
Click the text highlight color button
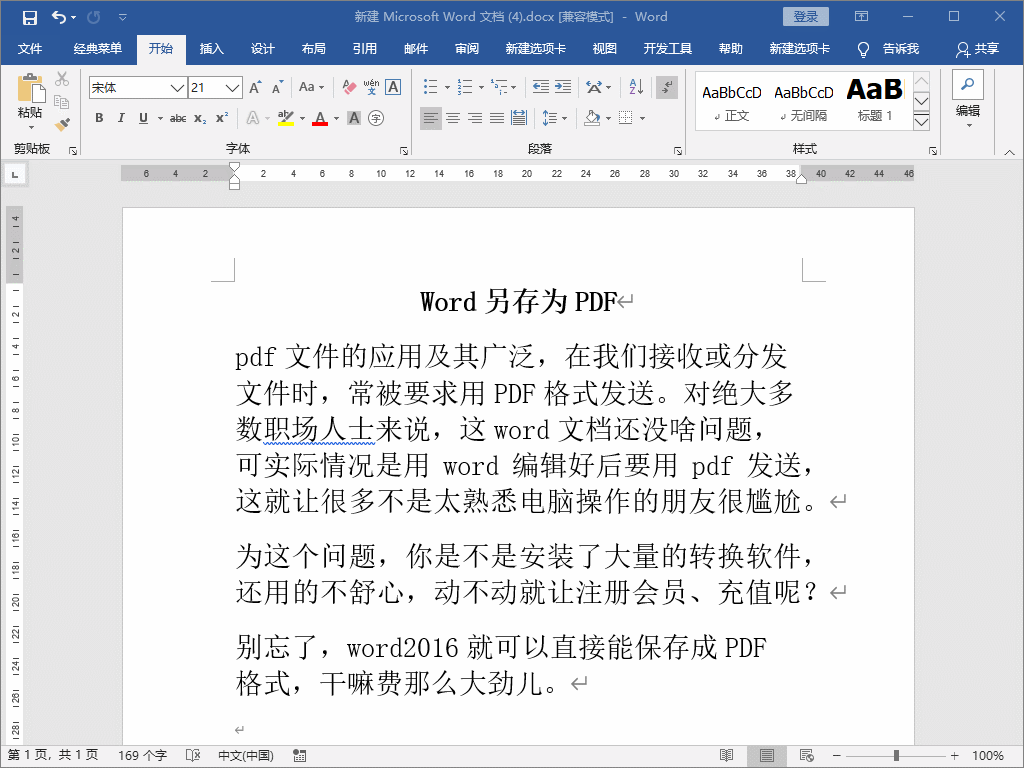[x=285, y=118]
